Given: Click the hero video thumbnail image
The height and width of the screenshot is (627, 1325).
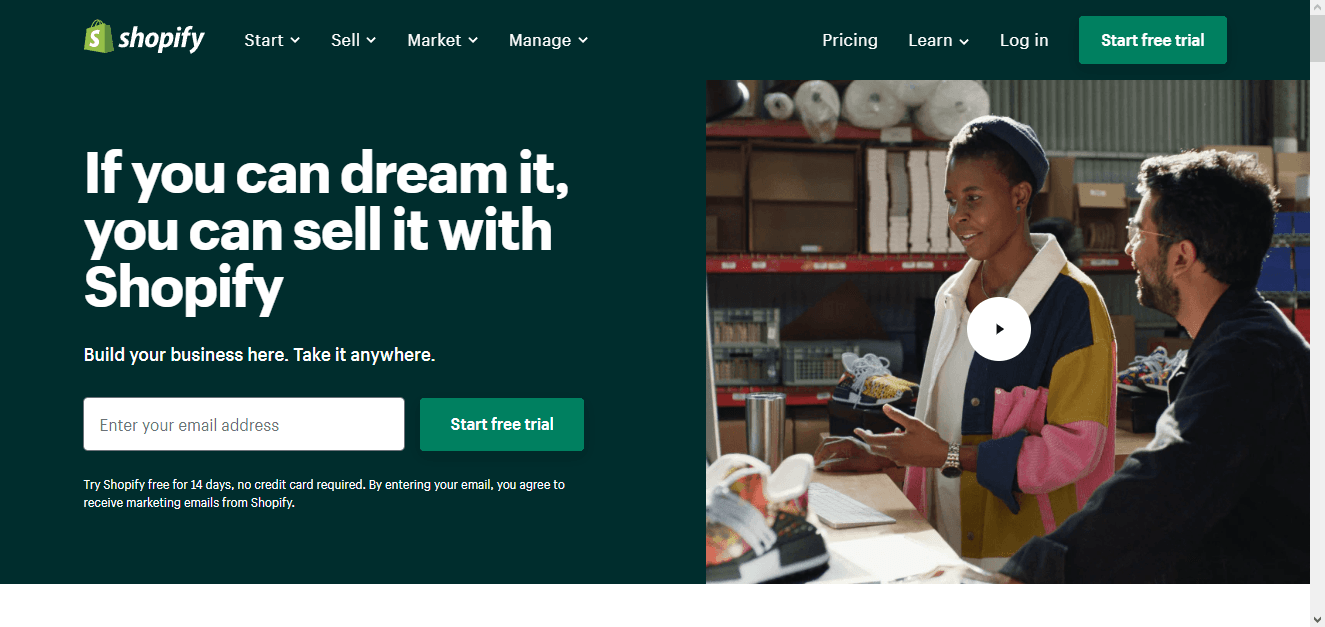Looking at the screenshot, I should (1008, 332).
